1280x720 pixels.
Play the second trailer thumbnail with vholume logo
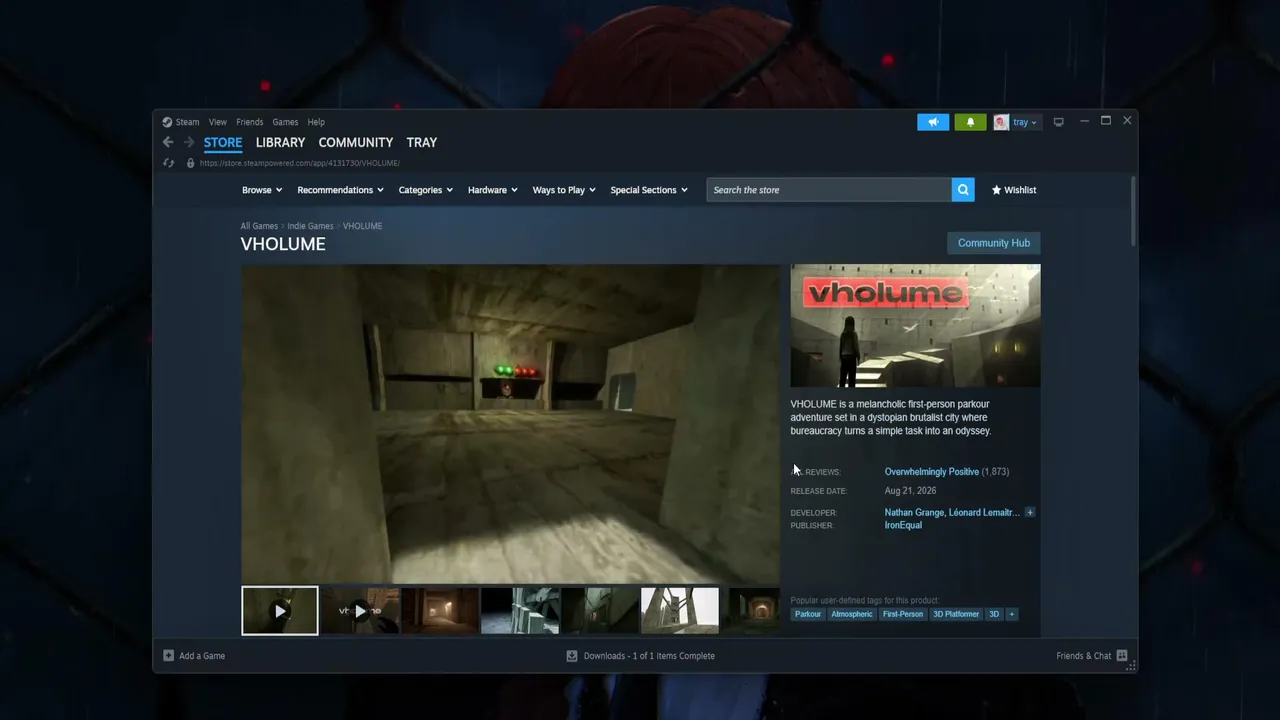click(360, 610)
